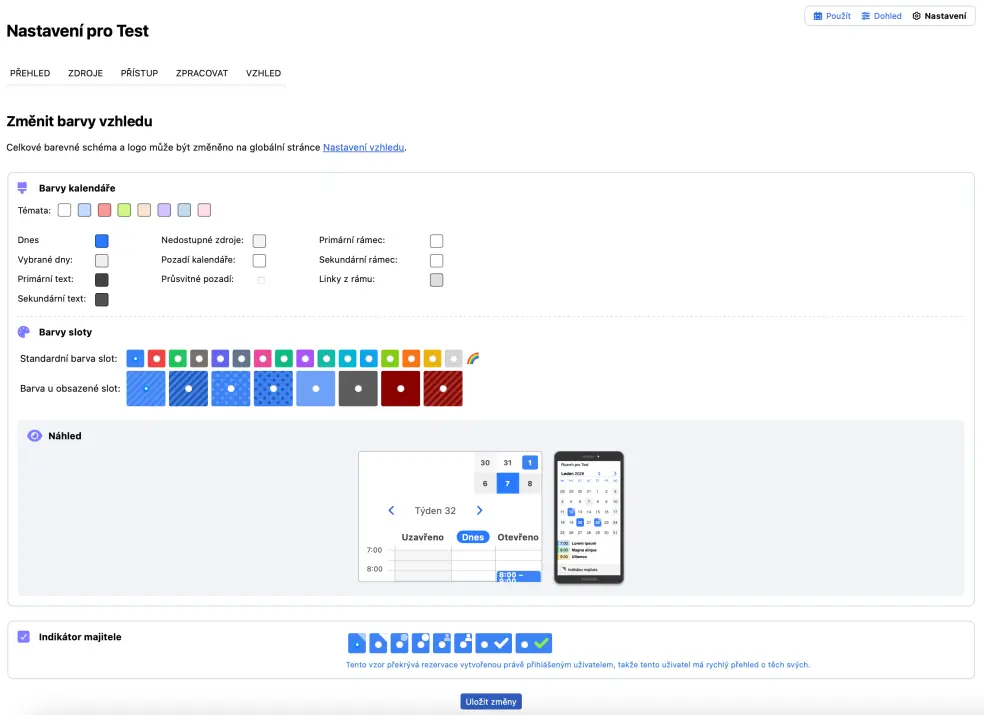Viewport: 984px width, 715px height.
Task: Toggle the Indikátor majitele checkbox
Action: (x=24, y=636)
